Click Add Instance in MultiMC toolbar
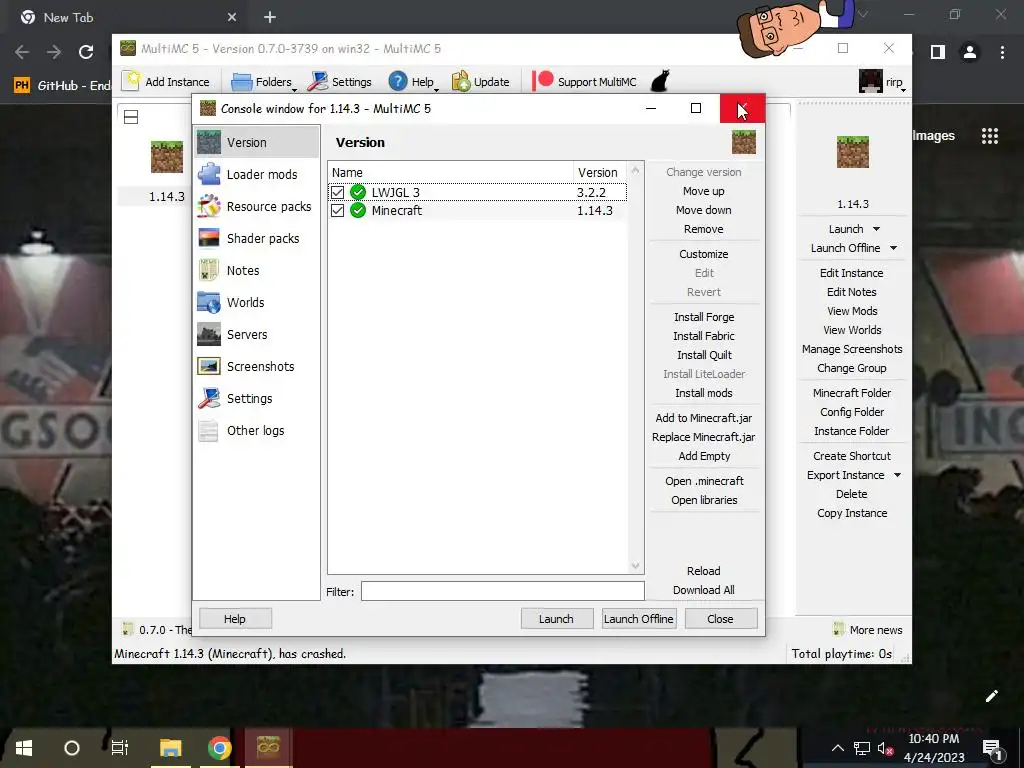The width and height of the screenshot is (1024, 768). (x=166, y=82)
